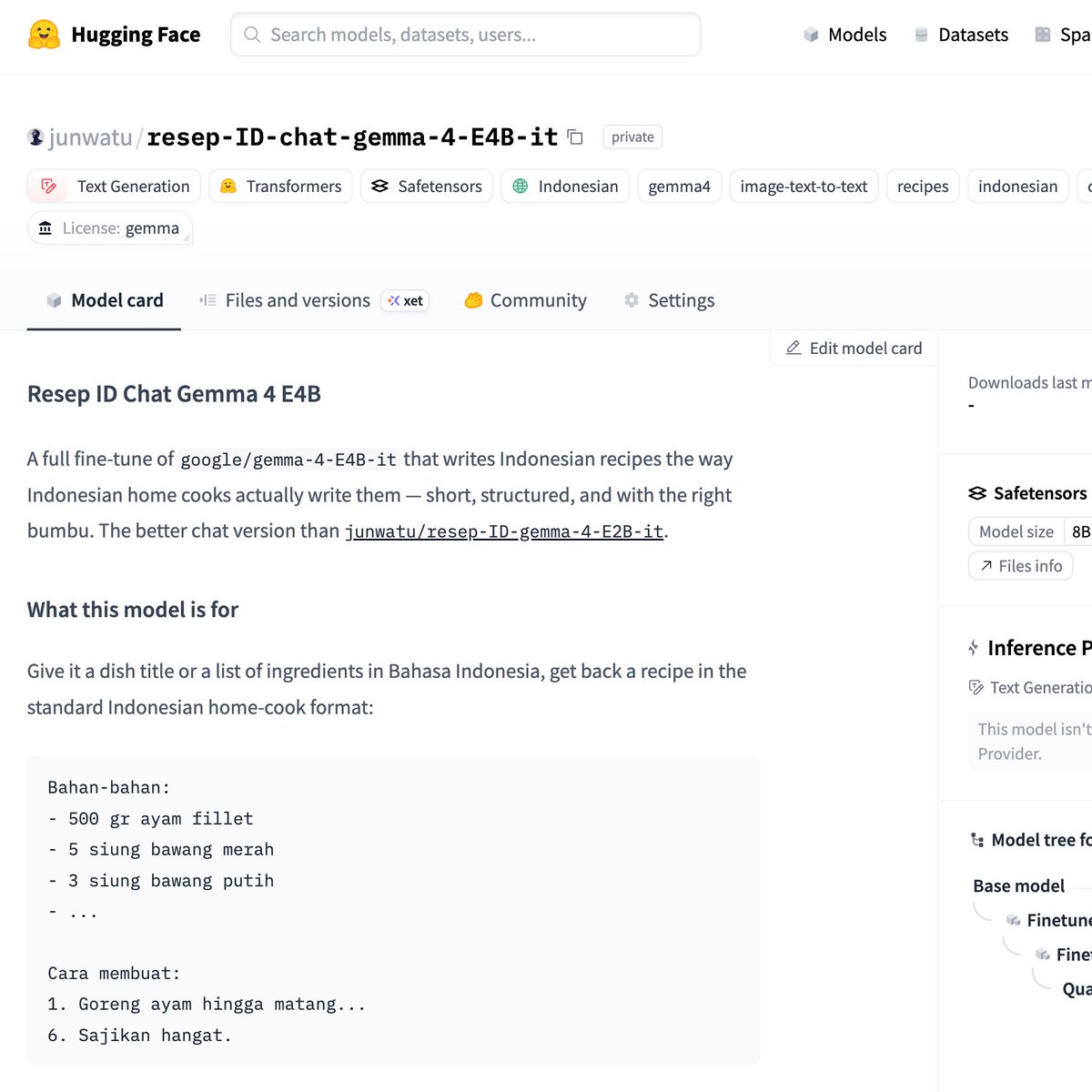This screenshot has height=1092, width=1092.
Task: Click the Model tree branch icon
Action: [x=977, y=840]
